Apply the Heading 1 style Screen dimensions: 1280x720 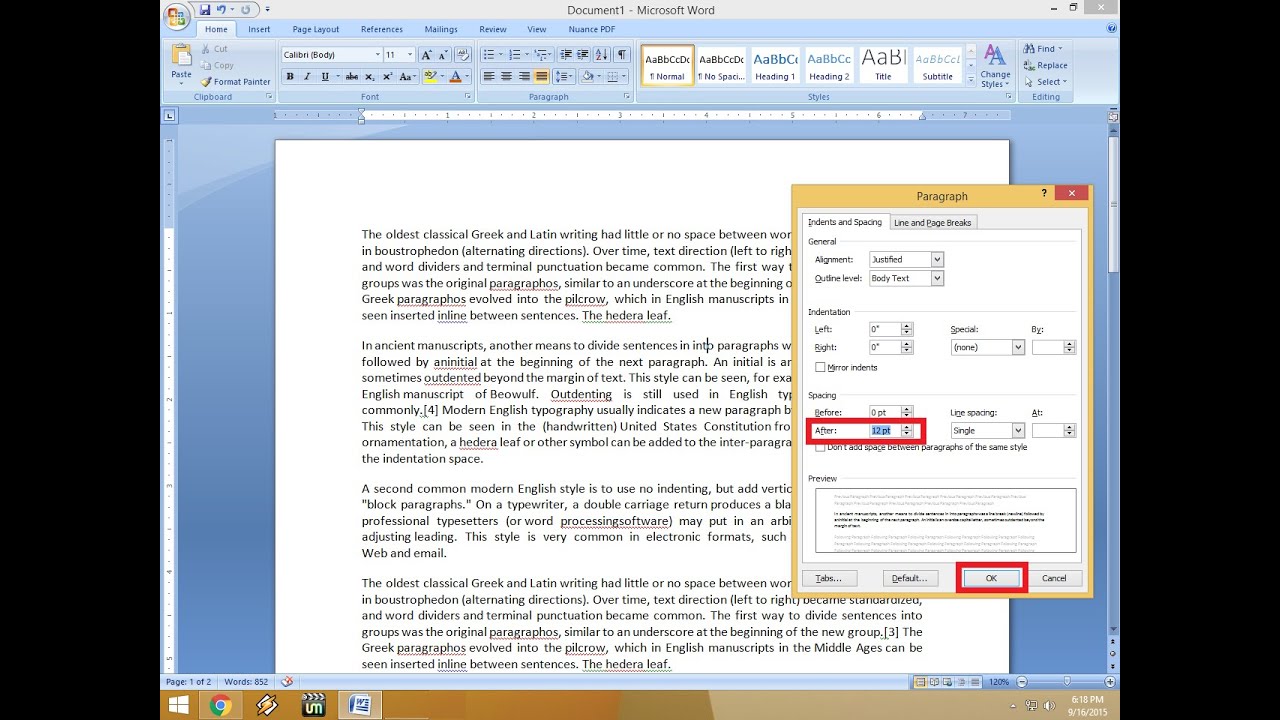[x=775, y=65]
